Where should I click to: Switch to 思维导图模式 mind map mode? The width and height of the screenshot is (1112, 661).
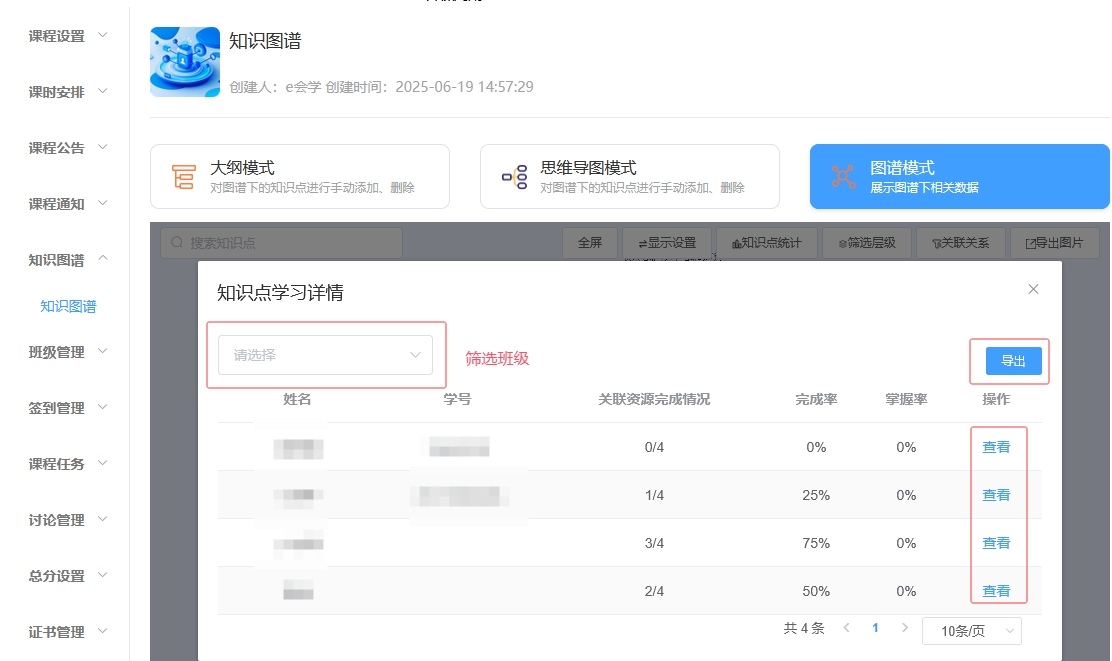click(x=630, y=177)
